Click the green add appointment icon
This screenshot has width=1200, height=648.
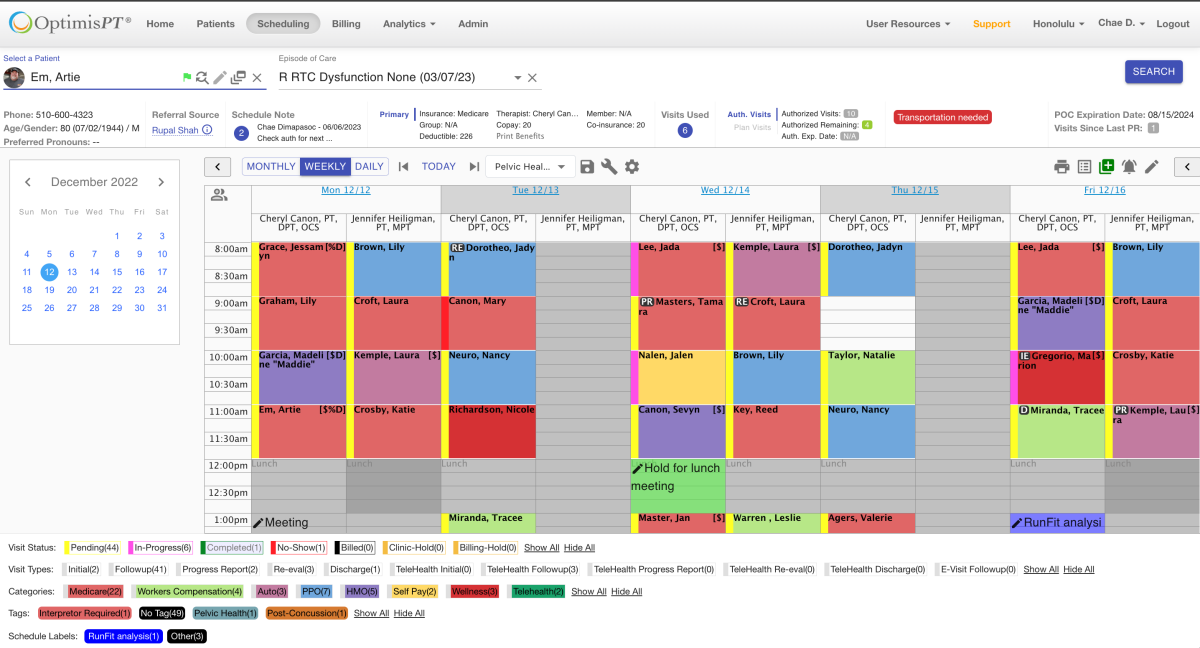[1106, 167]
